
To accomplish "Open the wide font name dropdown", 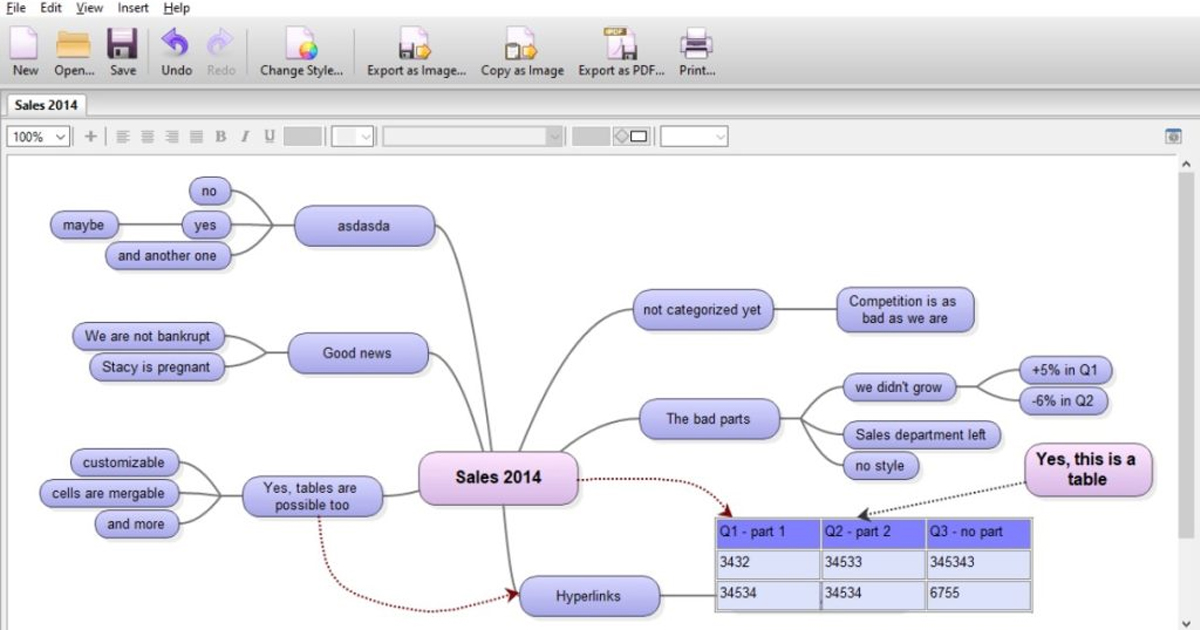I will (x=473, y=137).
